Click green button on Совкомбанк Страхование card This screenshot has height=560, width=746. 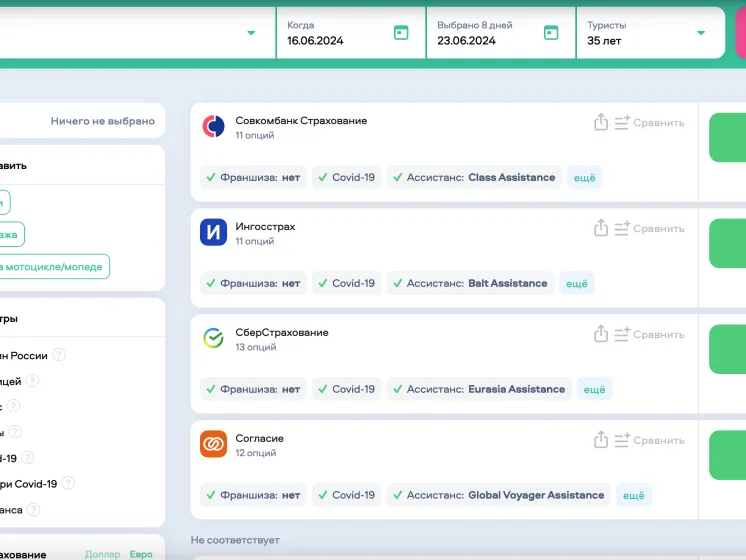pyautogui.click(x=727, y=137)
